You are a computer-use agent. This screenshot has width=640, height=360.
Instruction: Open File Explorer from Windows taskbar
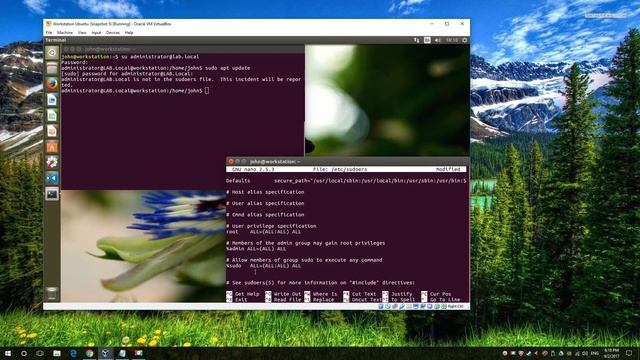click(57, 353)
